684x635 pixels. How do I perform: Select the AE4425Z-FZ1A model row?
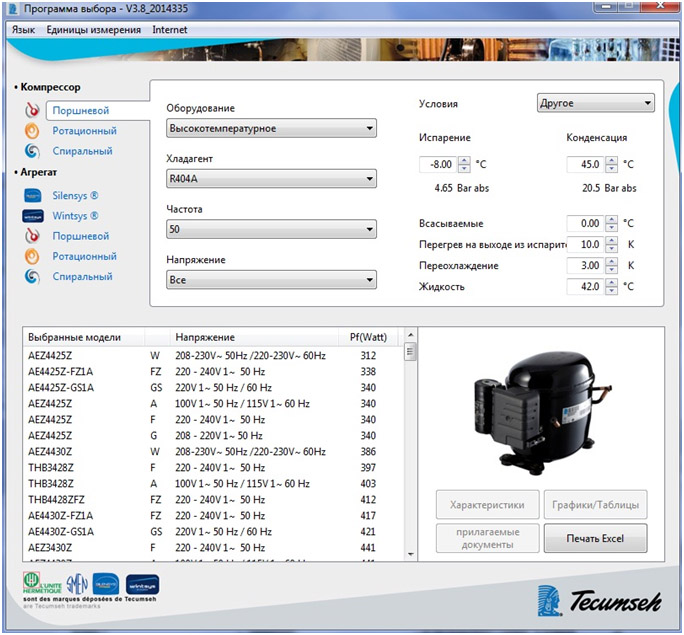[213, 372]
